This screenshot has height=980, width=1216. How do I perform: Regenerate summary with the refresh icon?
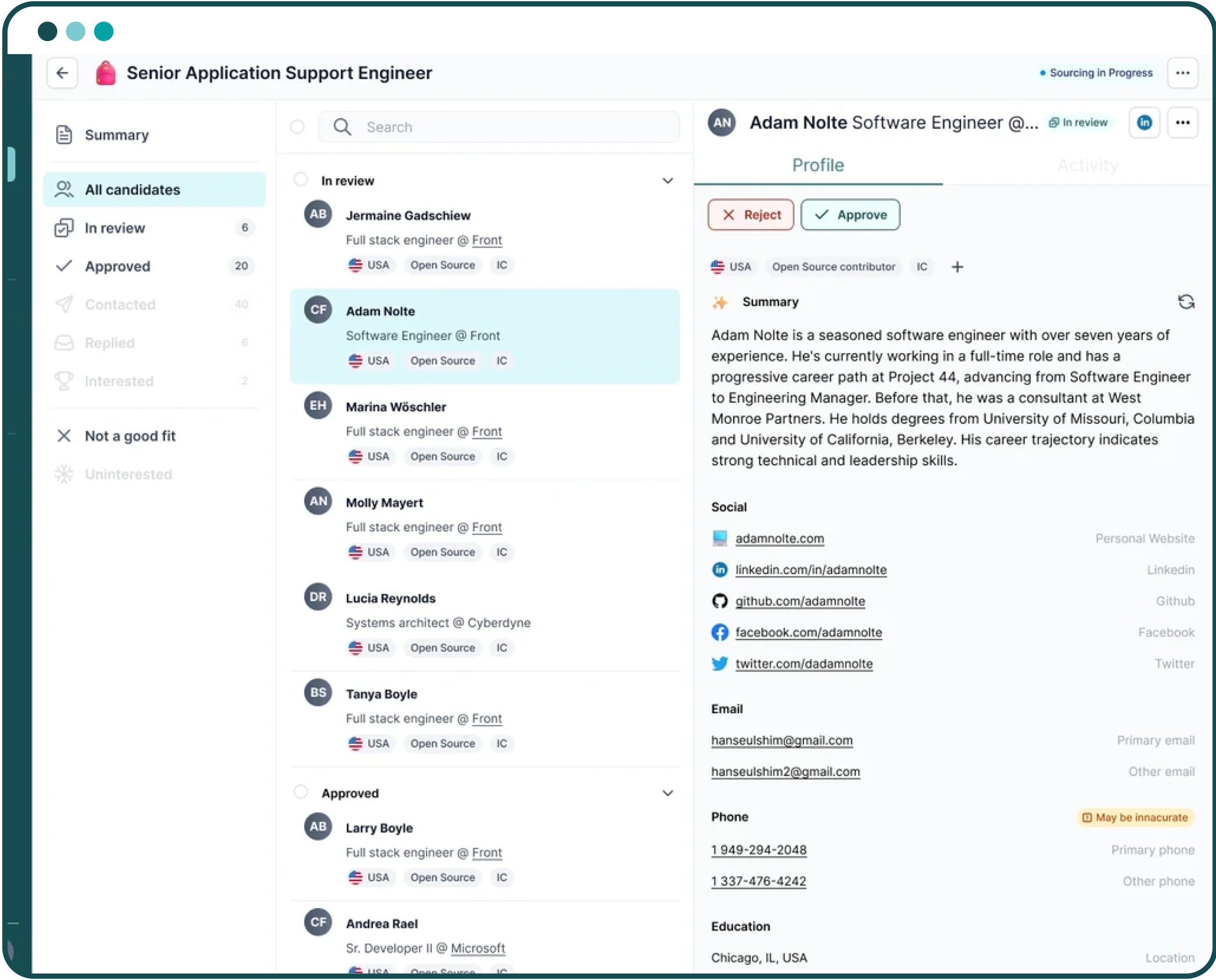(1186, 302)
